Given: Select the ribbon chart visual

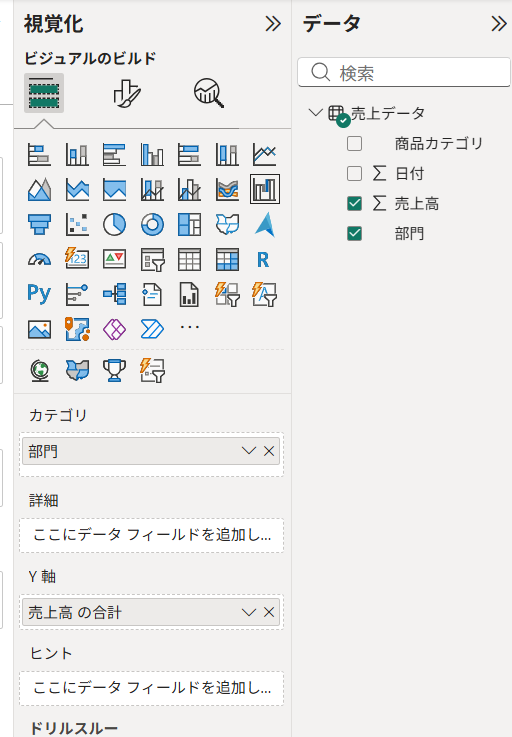Looking at the screenshot, I should 227,189.
